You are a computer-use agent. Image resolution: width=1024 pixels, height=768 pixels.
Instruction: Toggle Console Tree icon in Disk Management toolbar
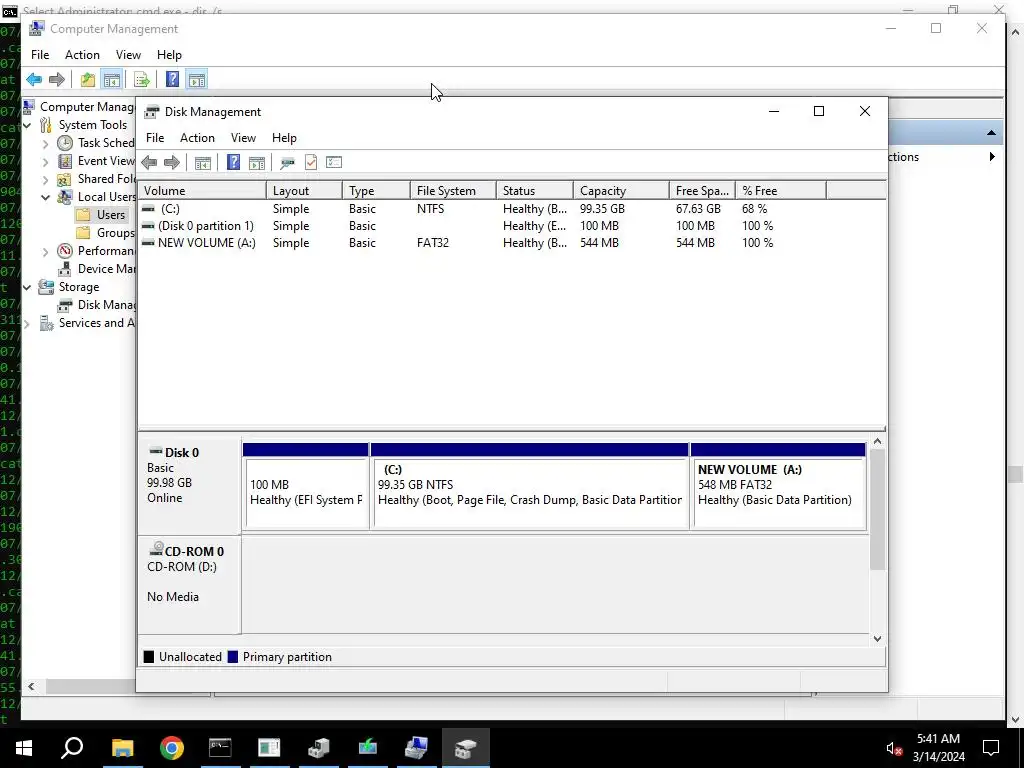(x=202, y=162)
